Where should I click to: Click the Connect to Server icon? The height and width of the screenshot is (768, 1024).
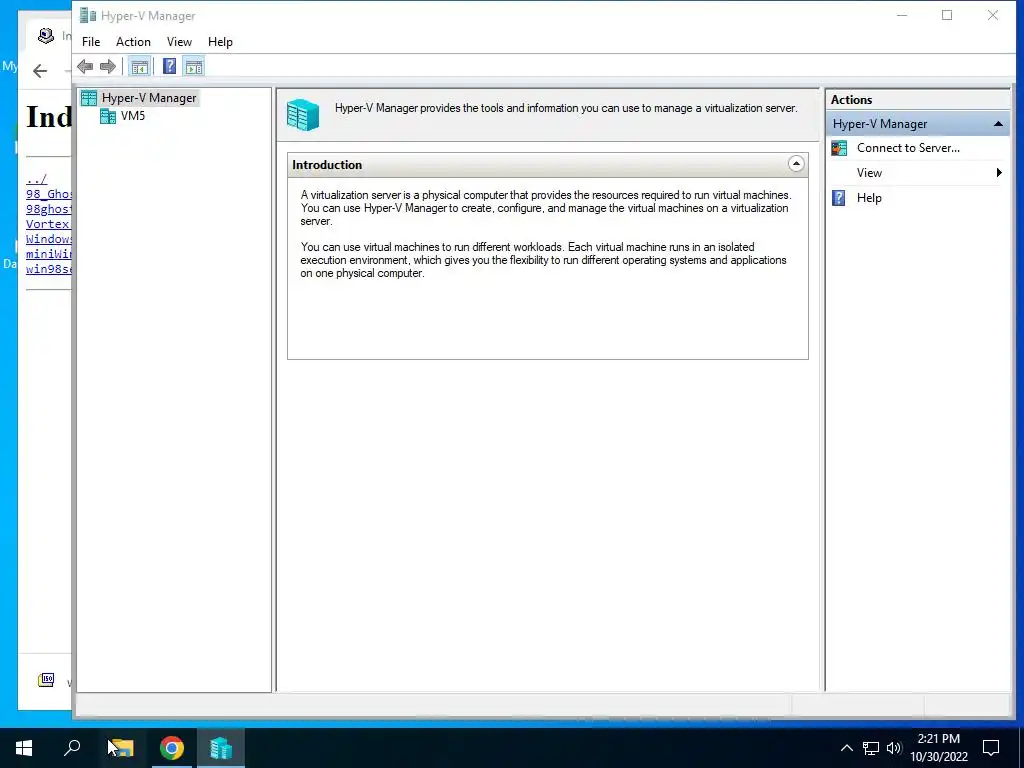click(x=839, y=148)
